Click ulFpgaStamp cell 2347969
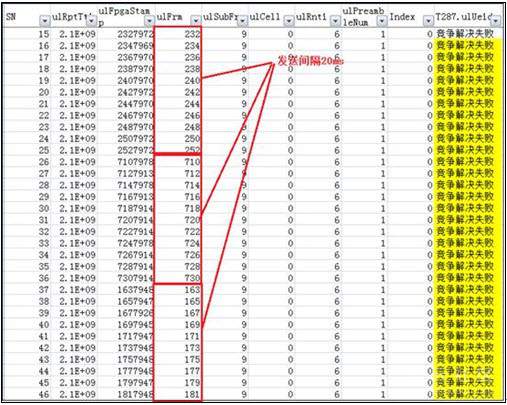This screenshot has width=507, height=405. (x=135, y=46)
